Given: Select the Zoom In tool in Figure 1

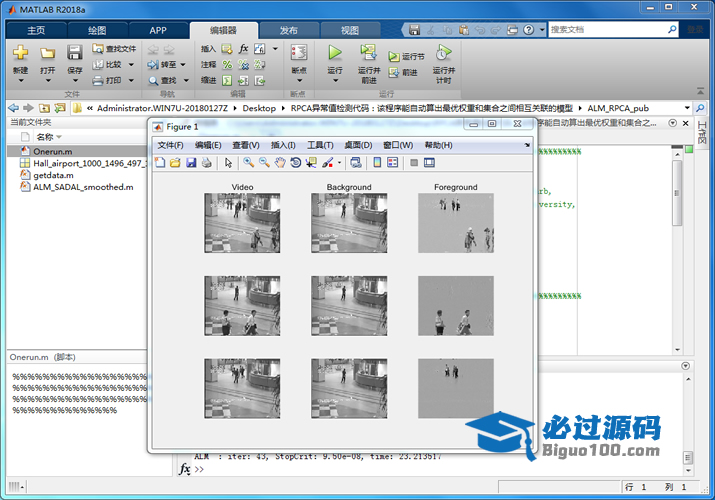Looking at the screenshot, I should pyautogui.click(x=249, y=163).
